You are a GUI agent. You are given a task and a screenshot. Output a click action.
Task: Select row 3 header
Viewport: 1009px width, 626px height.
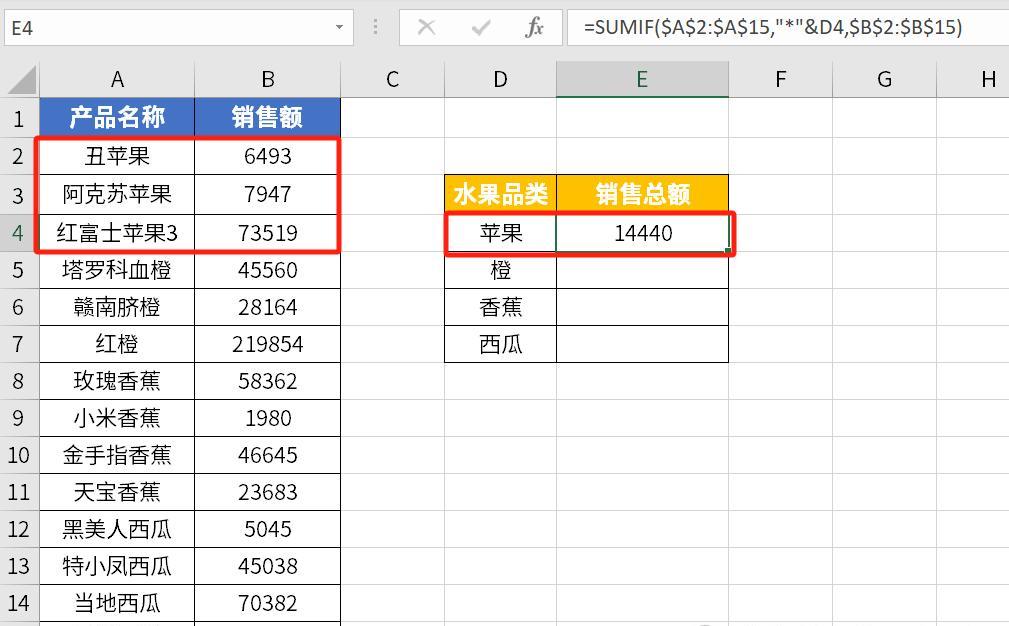tap(19, 195)
